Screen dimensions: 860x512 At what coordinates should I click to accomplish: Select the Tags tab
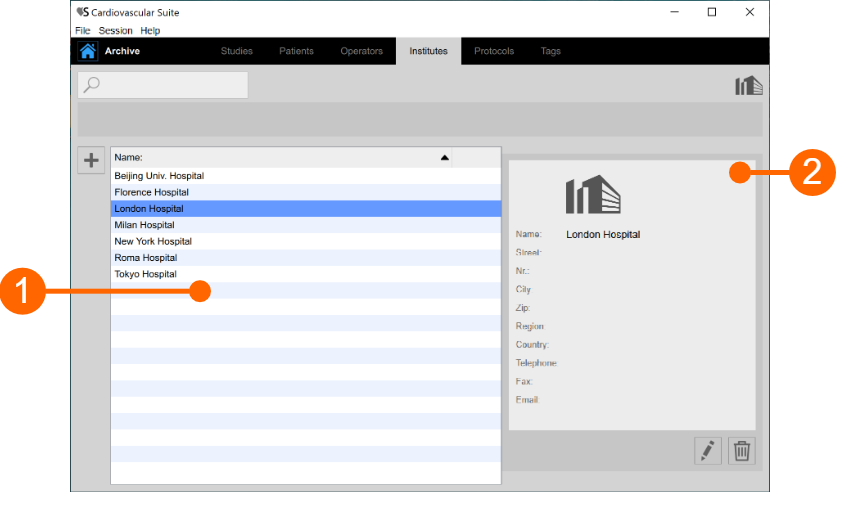pos(551,51)
